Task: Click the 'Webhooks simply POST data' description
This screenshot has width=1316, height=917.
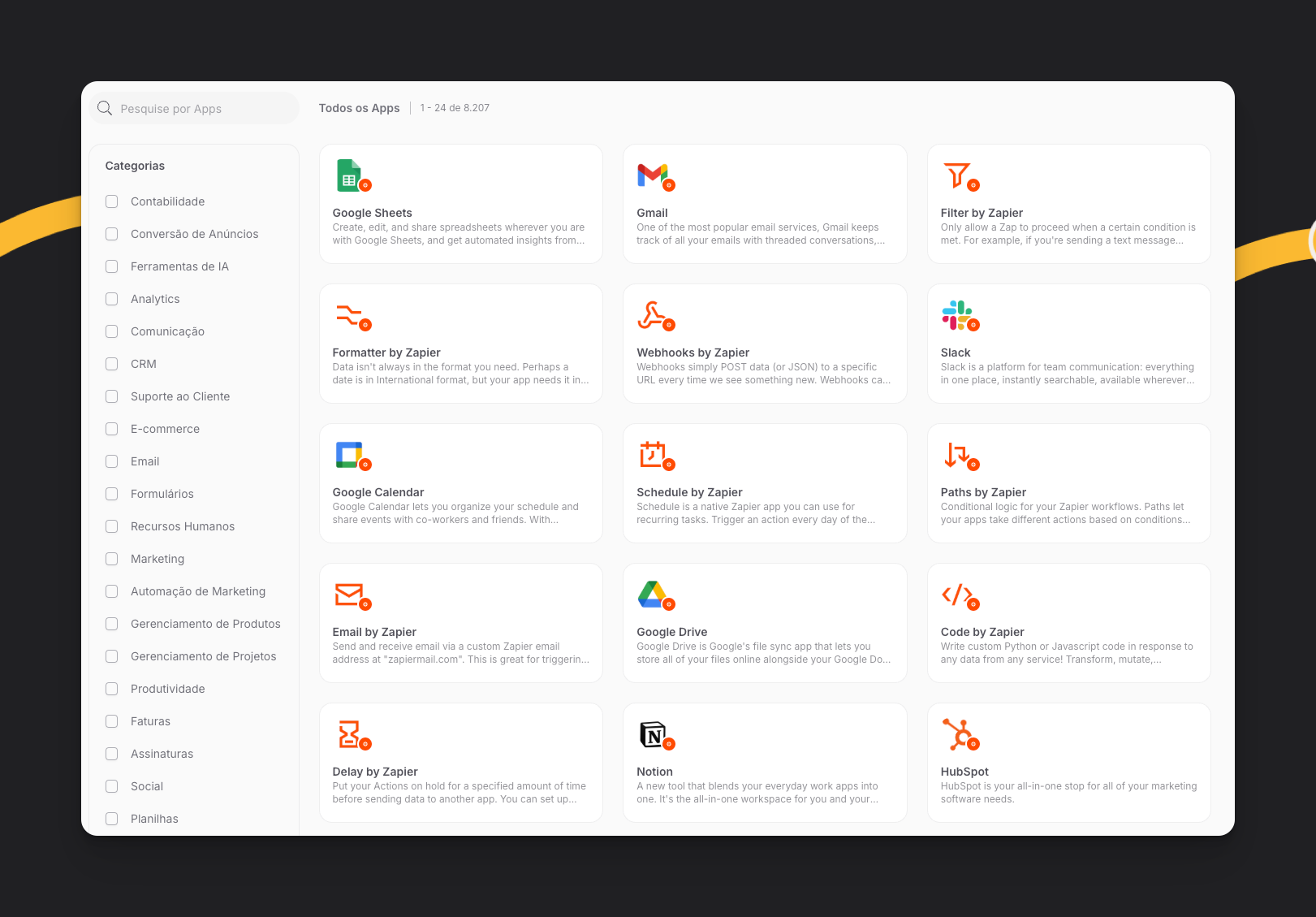Action: click(x=763, y=374)
